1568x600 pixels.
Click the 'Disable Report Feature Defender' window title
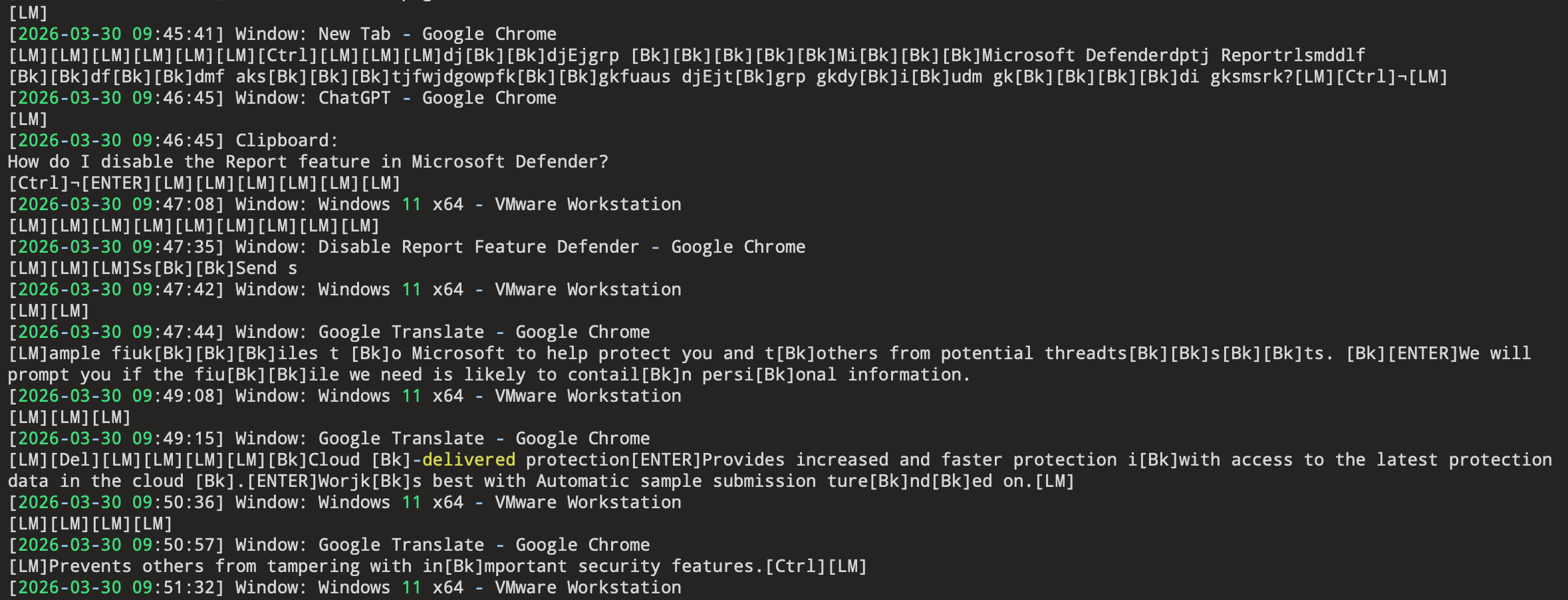coord(478,247)
